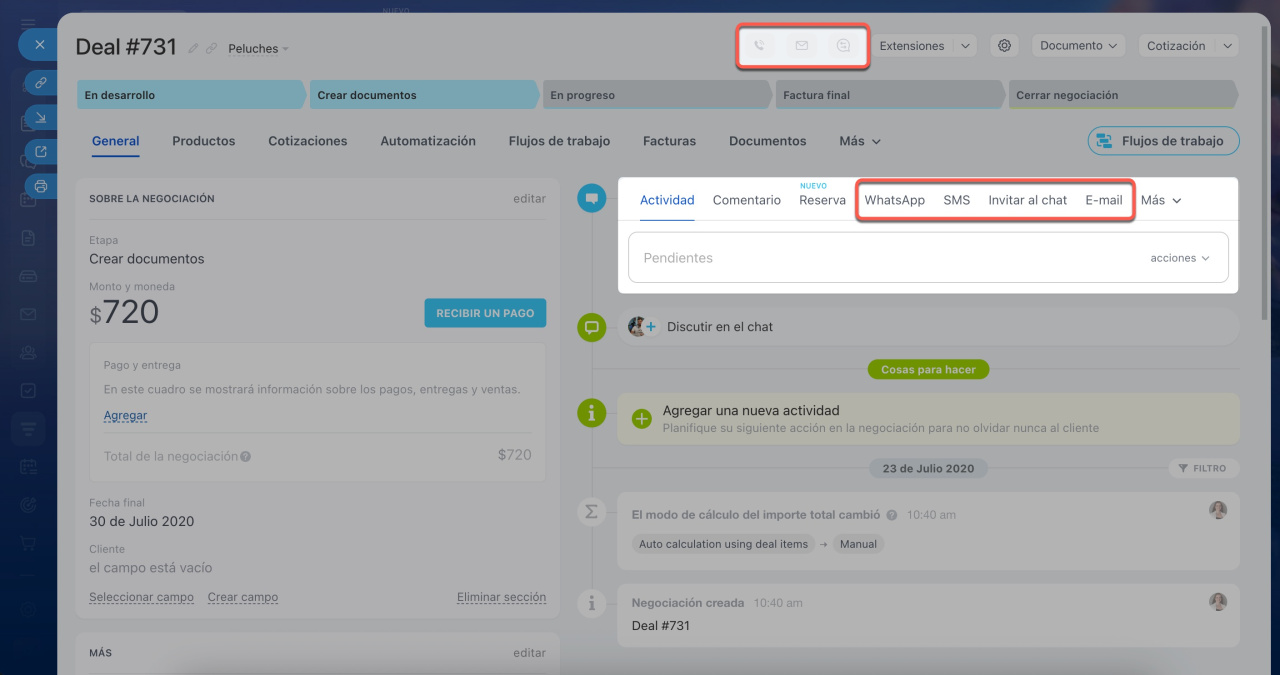Click the pencil icon to rename deal
Viewport: 1280px width, 675px height.
point(193,48)
